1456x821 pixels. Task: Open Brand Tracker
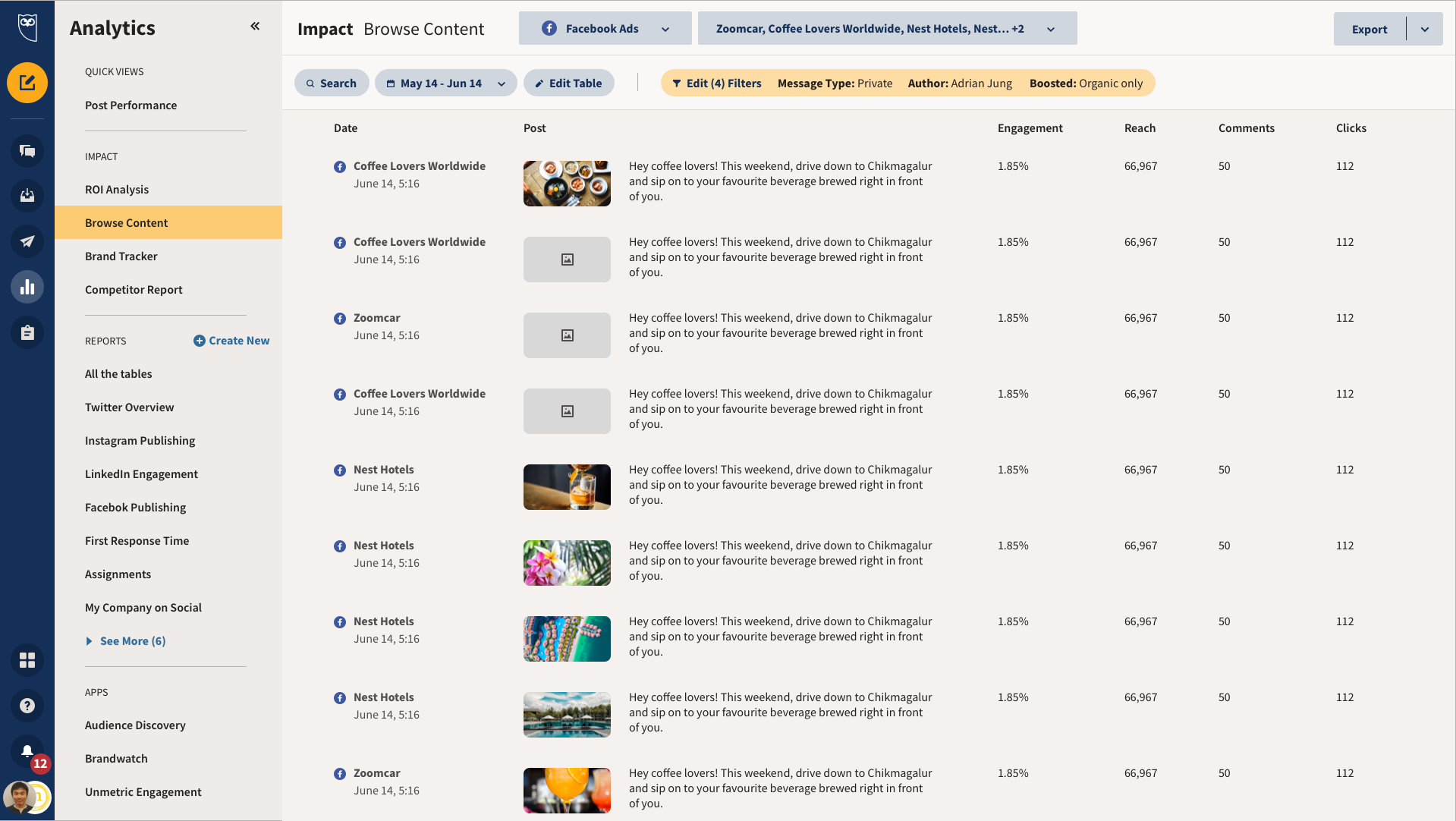[121, 256]
